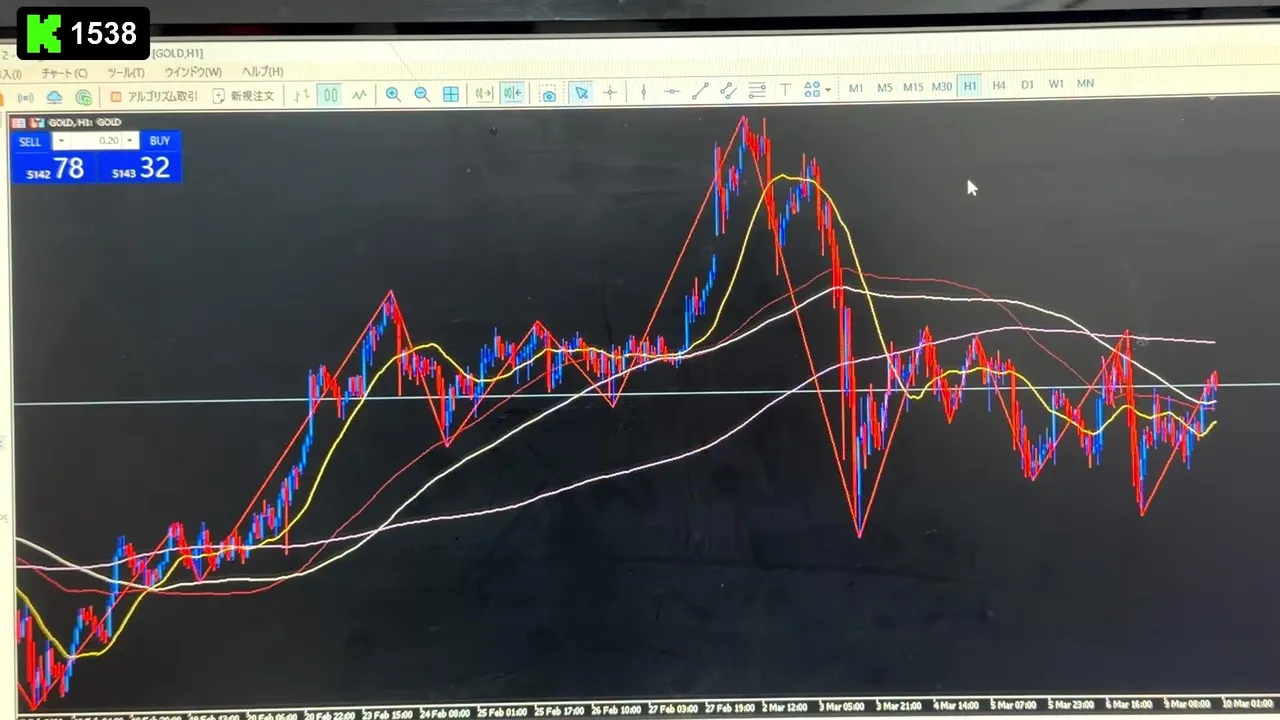
Task: Expand the shapes tool dropdown arrow
Action: coord(828,91)
